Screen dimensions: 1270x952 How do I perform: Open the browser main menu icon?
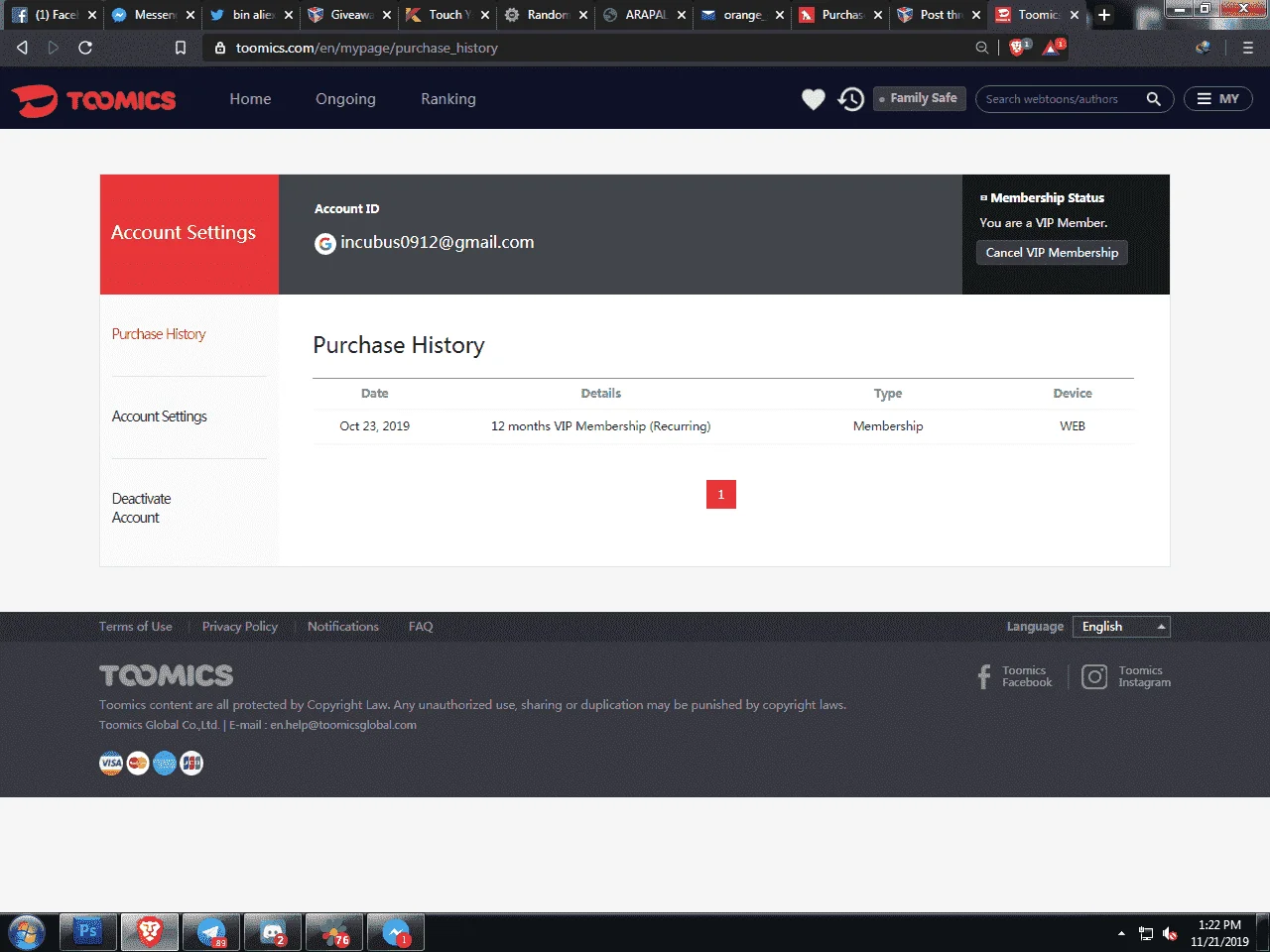[1247, 48]
